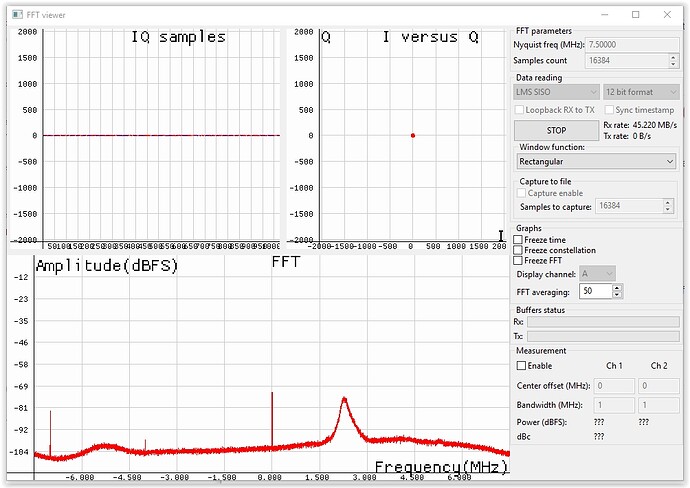Tick the Measurement Enable checkbox
Viewport: 690px width, 488px height.
[x=521, y=366]
